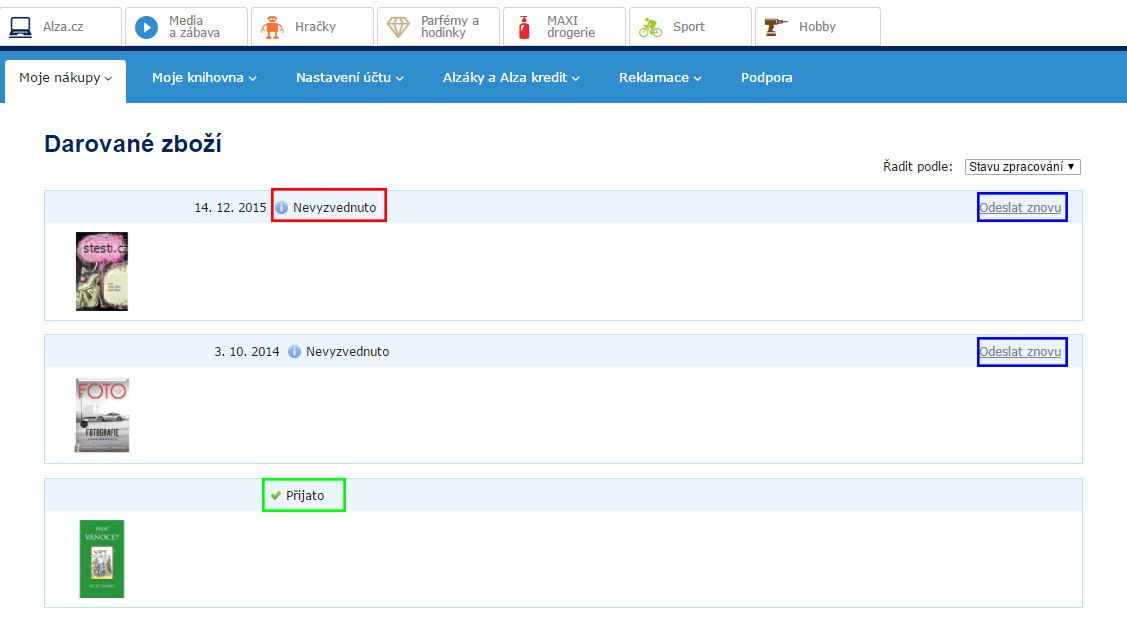Expand the Moje nákupy menu
Screen dimensions: 1127x617
click(65, 78)
